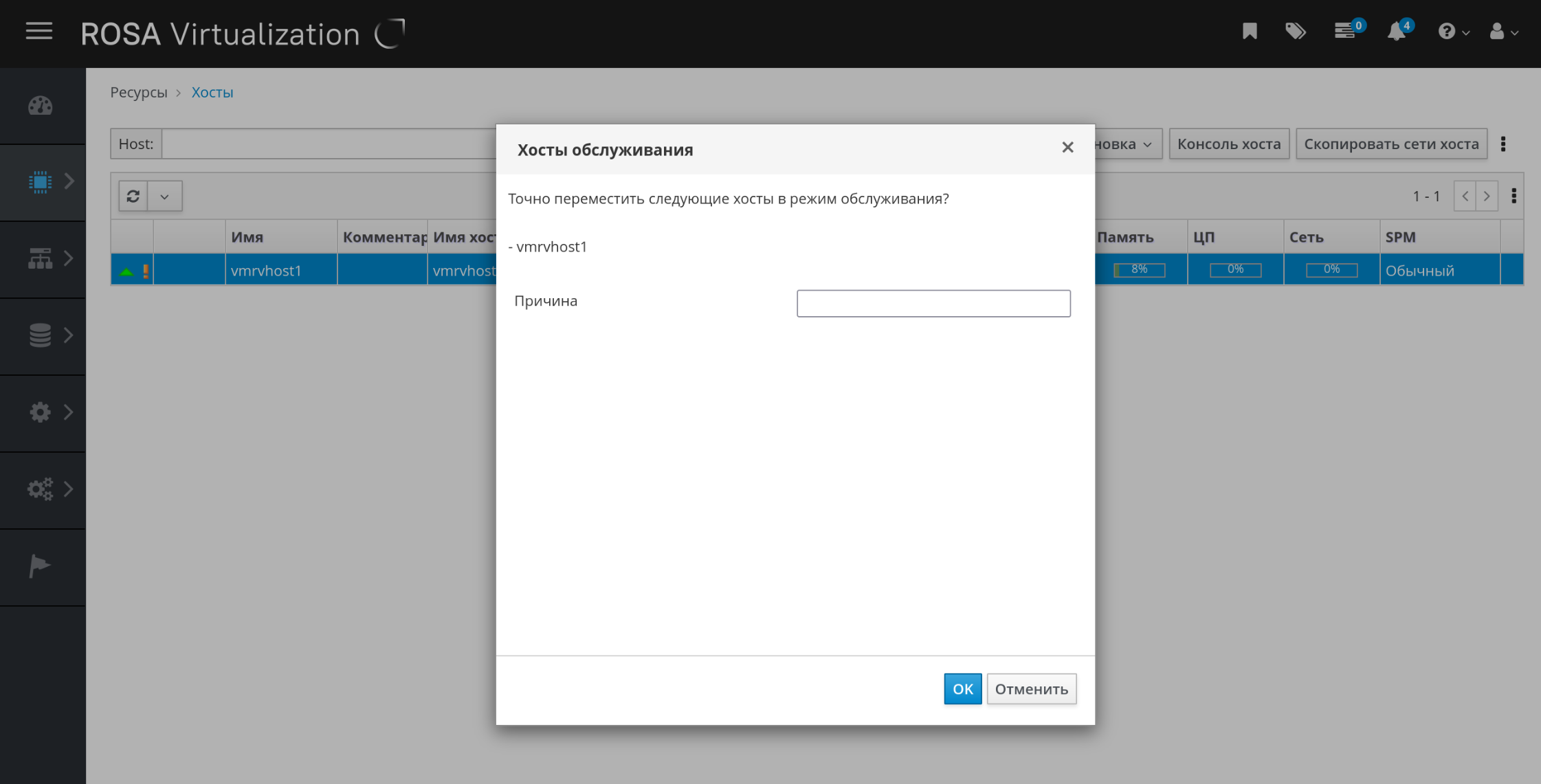This screenshot has width=1541, height=784.
Task: Click the Консоль хоста button
Action: 1228,144
